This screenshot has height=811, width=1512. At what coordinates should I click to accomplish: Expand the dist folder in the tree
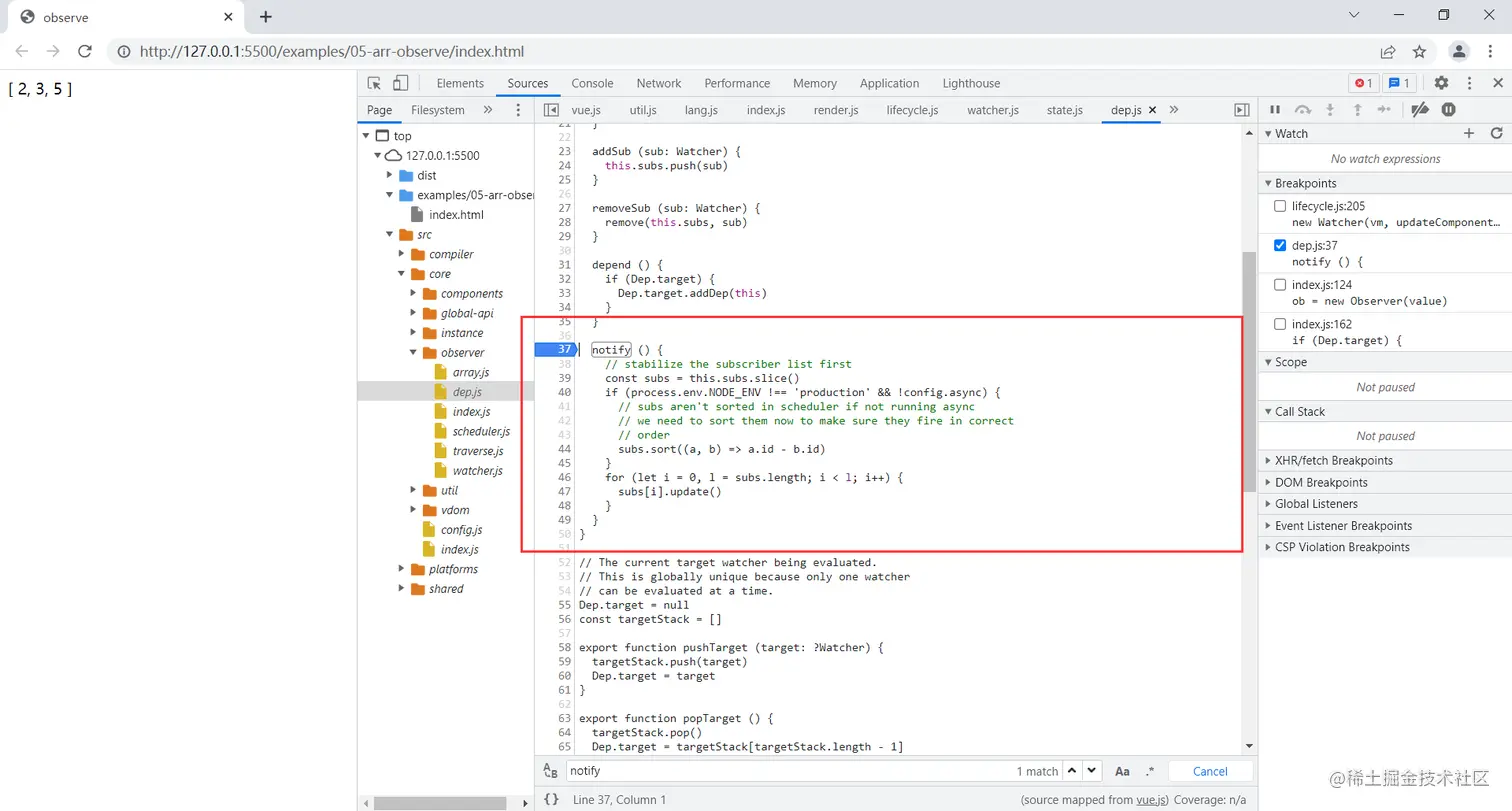[390, 175]
